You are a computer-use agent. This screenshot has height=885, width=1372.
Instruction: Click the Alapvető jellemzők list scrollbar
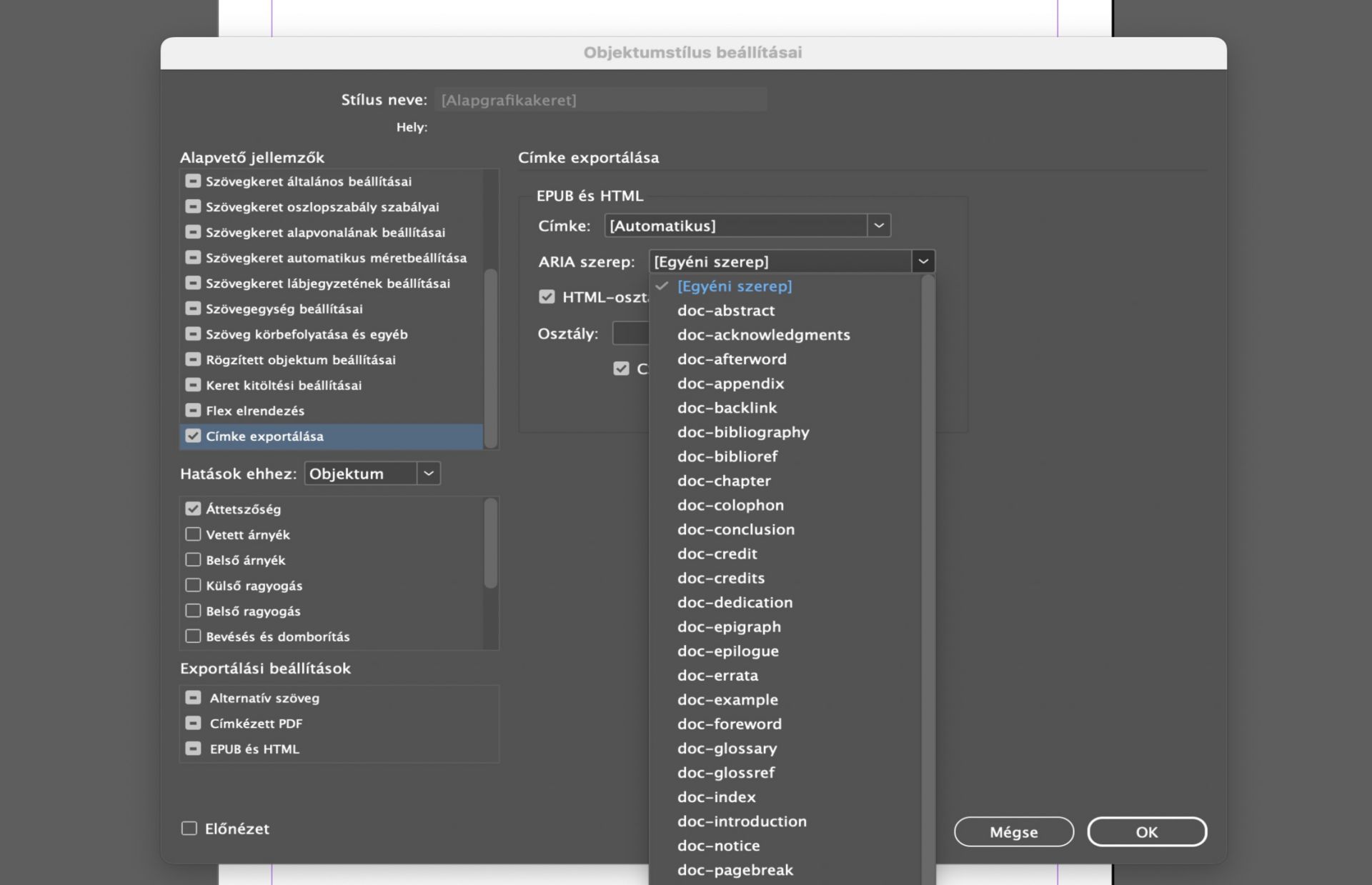490,357
